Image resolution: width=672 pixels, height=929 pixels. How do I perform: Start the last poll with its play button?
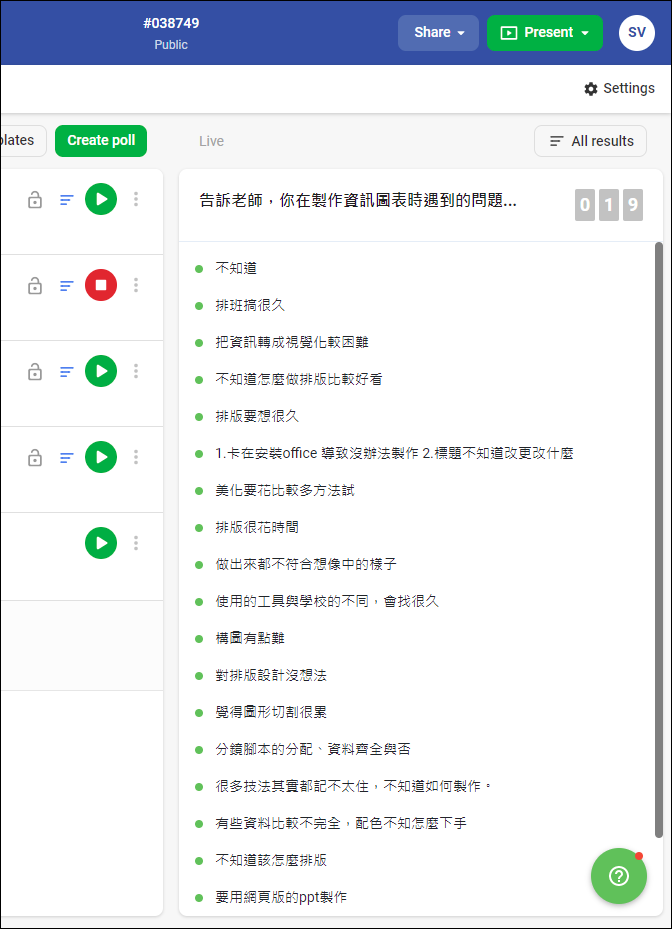click(101, 543)
